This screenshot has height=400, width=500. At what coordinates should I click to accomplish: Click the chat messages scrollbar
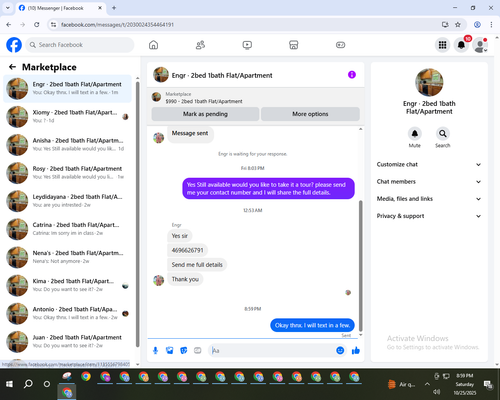360,266
